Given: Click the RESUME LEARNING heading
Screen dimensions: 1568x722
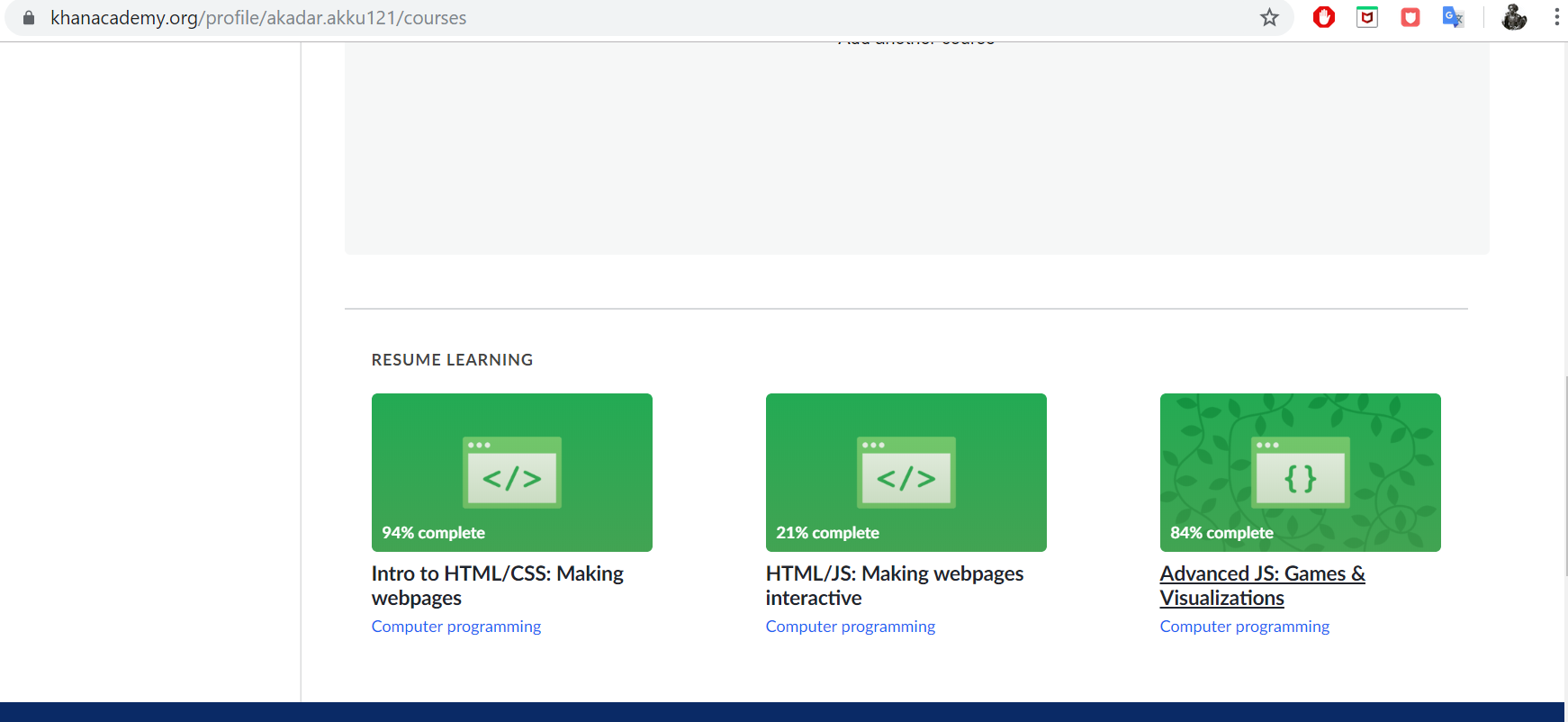Looking at the screenshot, I should click(x=453, y=360).
